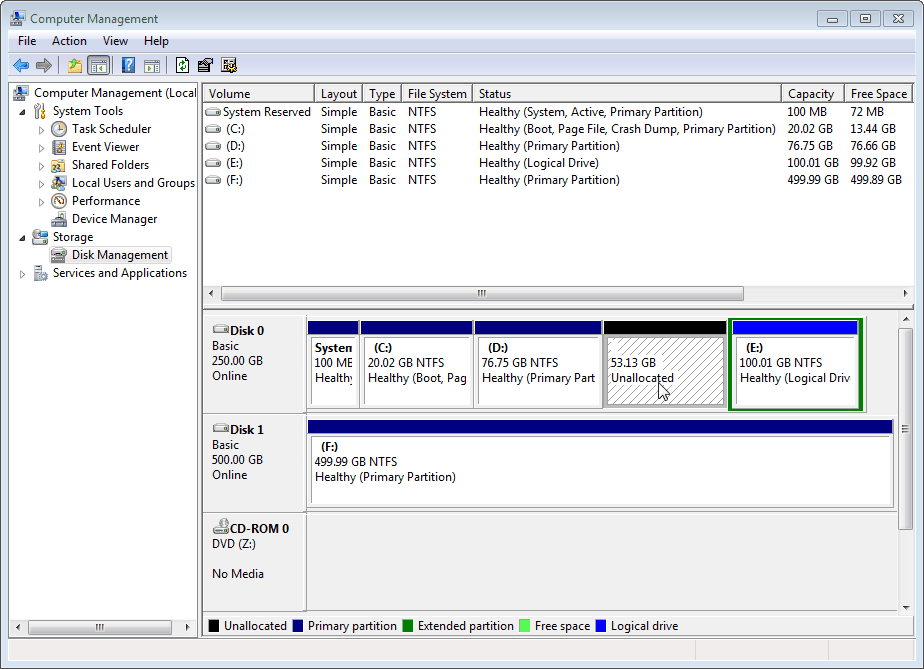Toggle the Show/Hide Console Tree icon
924x669 pixels.
click(x=98, y=65)
